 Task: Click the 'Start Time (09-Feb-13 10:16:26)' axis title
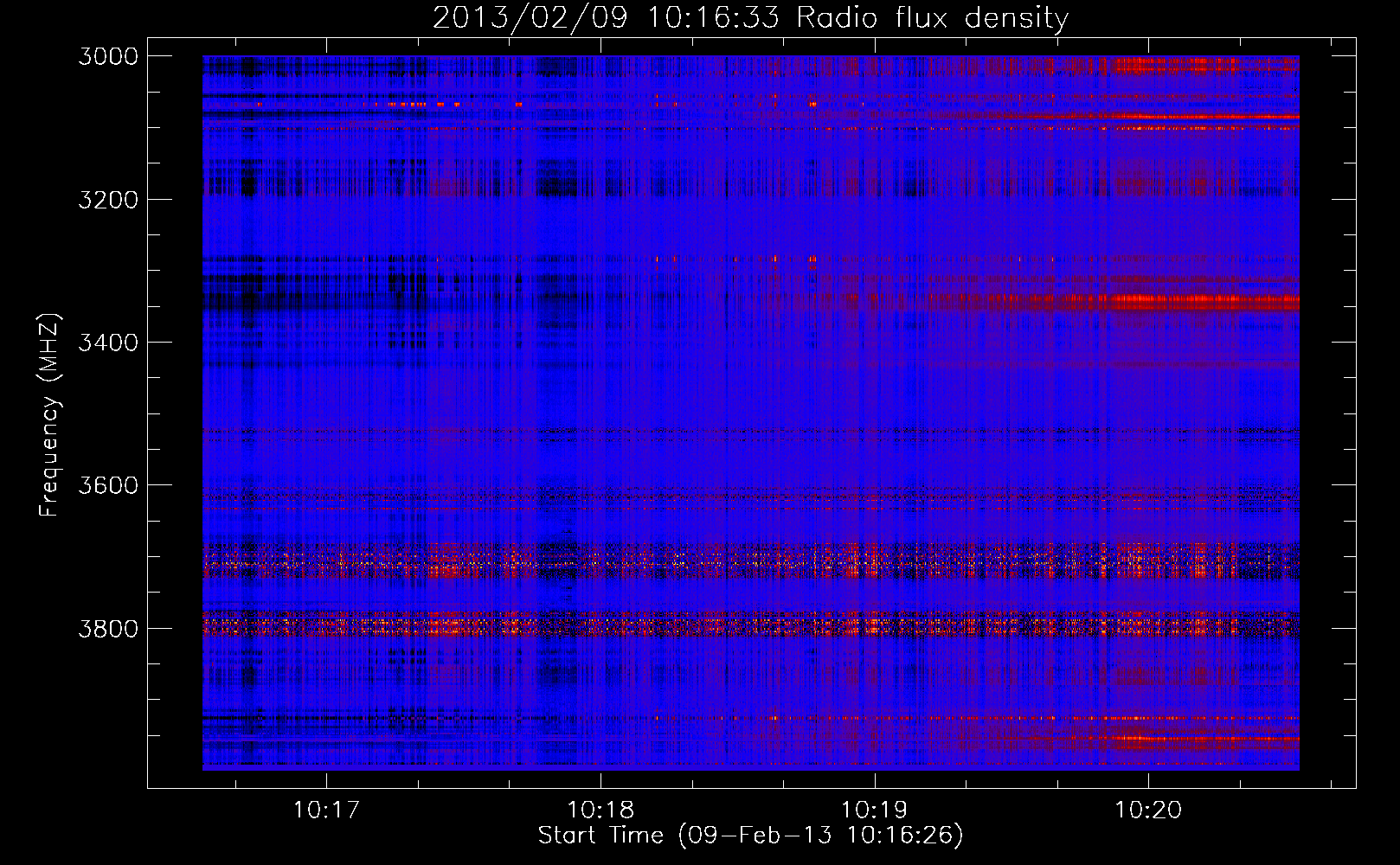point(750,836)
